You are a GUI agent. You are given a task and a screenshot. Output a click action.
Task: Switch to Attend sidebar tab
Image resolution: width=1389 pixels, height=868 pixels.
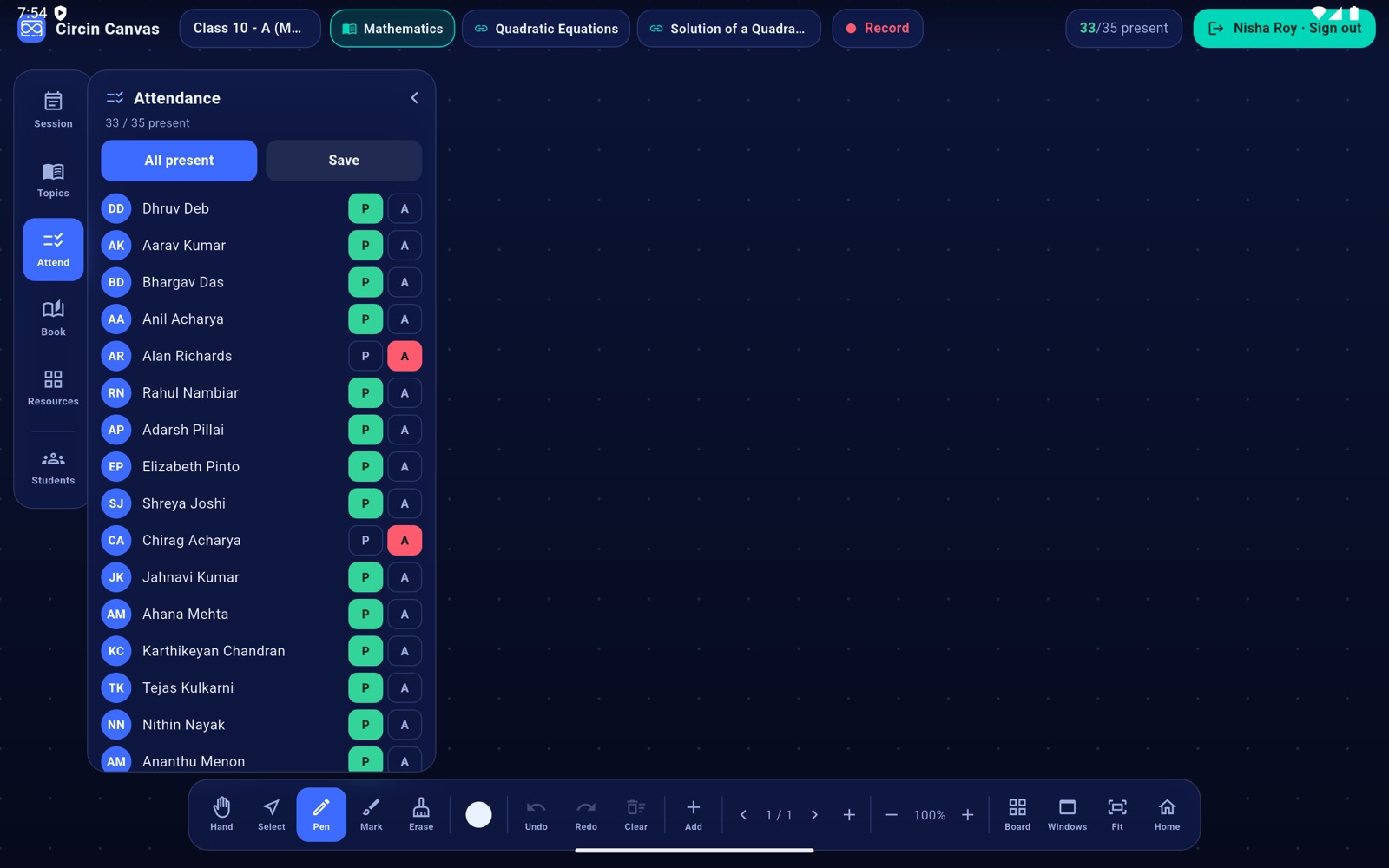pos(53,249)
